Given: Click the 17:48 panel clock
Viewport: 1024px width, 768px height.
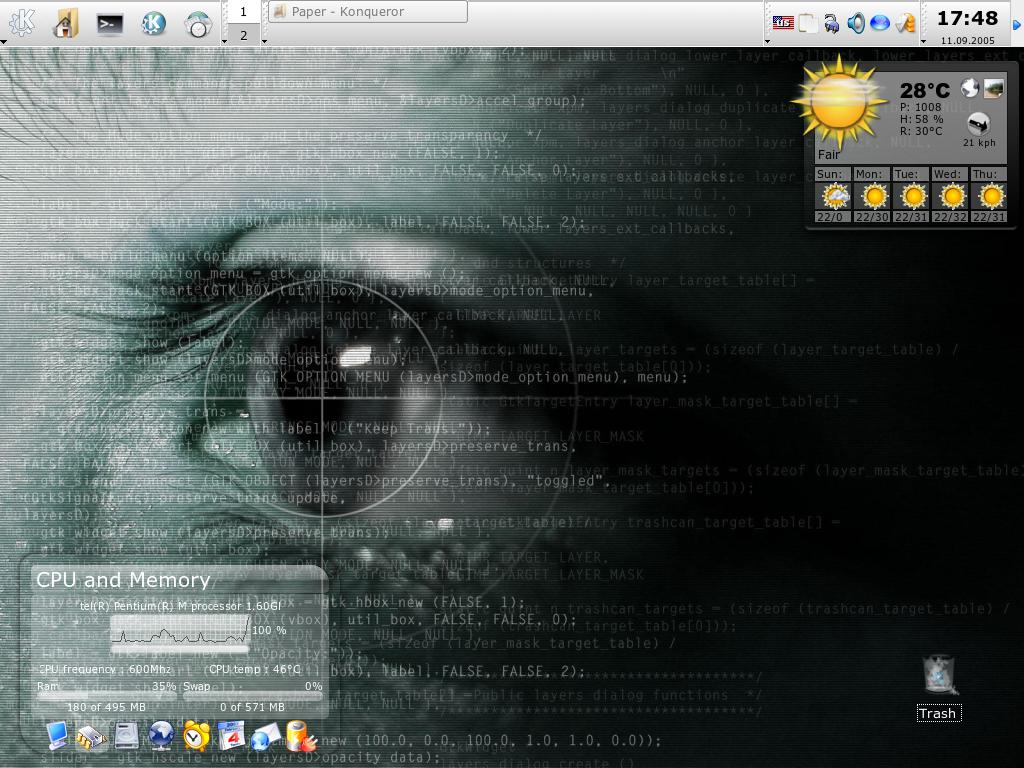Looking at the screenshot, I should click(967, 18).
